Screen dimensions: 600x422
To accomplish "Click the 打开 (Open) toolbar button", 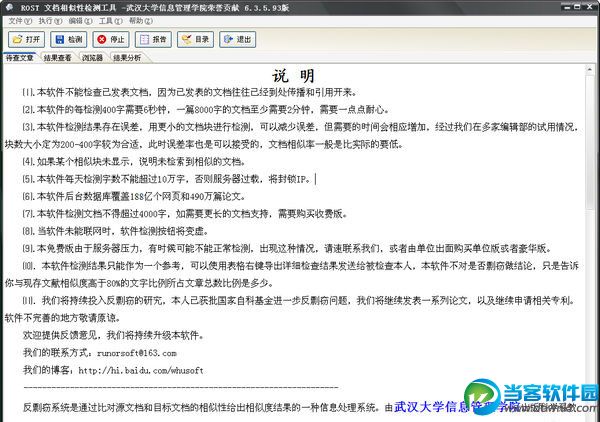I will point(26,39).
